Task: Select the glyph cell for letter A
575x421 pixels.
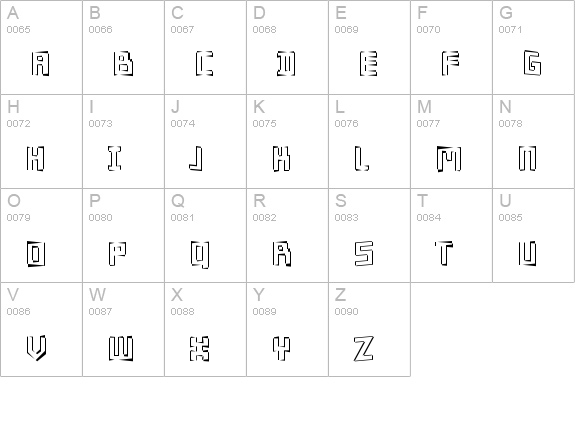Action: pos(41,47)
